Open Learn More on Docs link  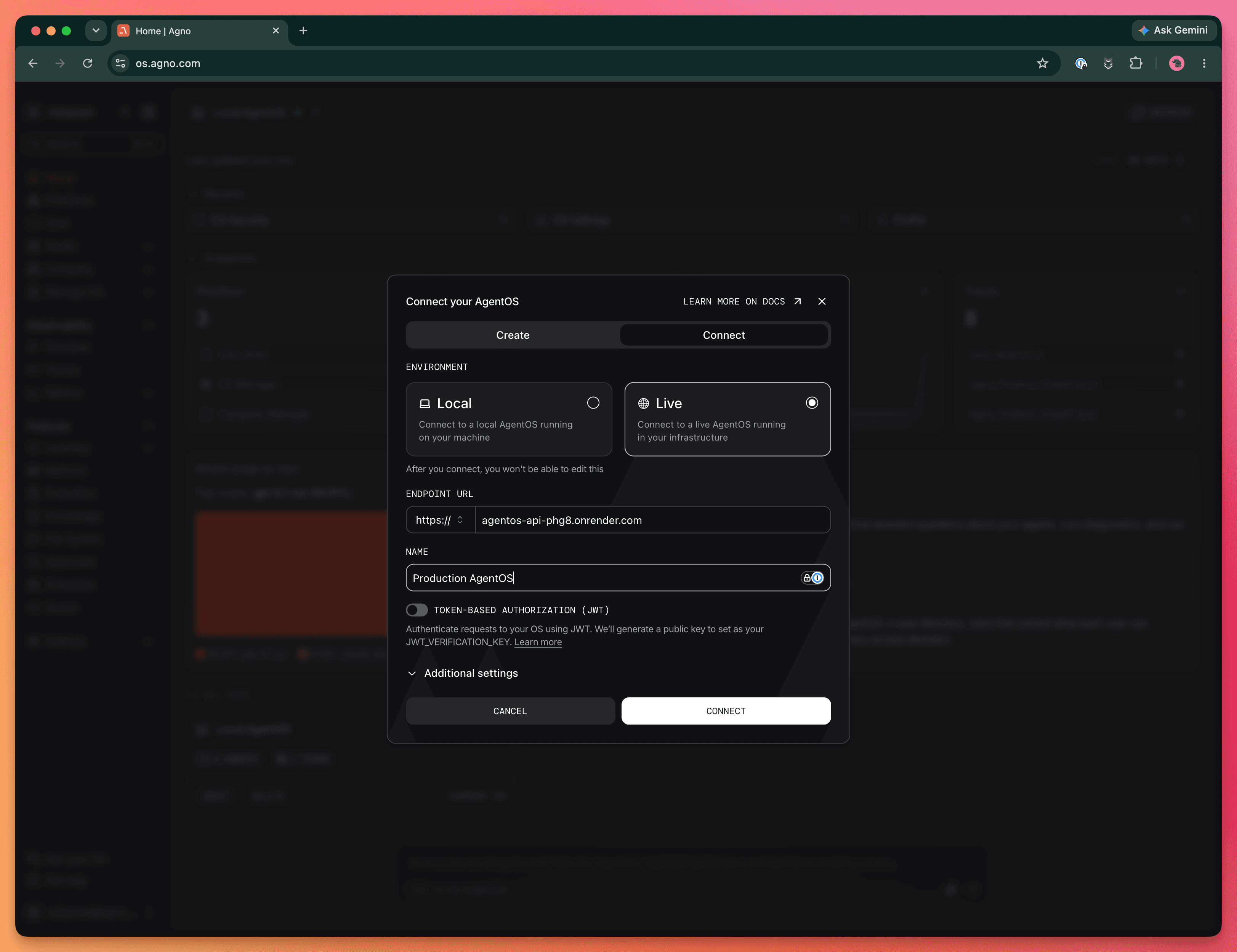[742, 301]
